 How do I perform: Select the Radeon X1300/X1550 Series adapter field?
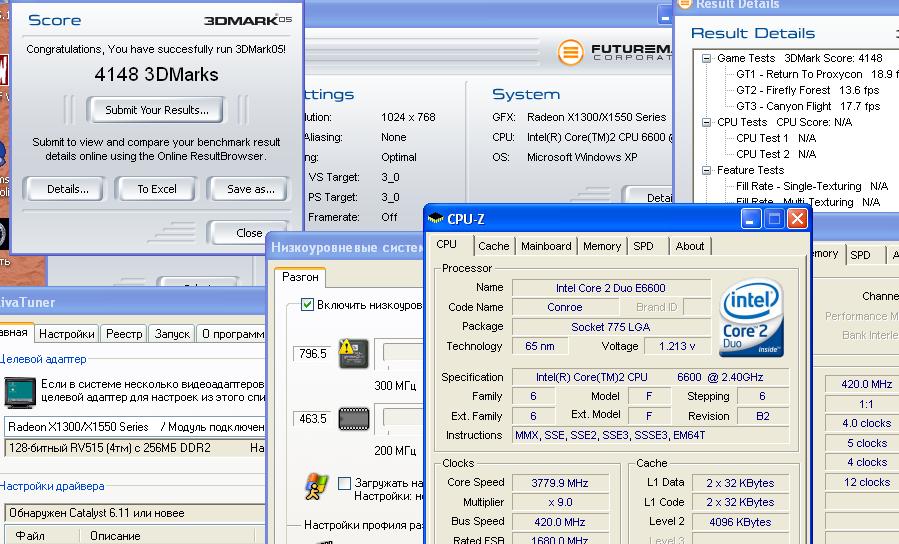pyautogui.click(x=135, y=426)
